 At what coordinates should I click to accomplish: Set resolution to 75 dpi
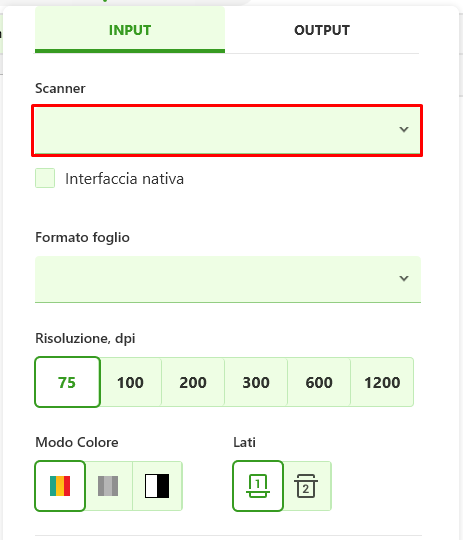click(x=68, y=382)
